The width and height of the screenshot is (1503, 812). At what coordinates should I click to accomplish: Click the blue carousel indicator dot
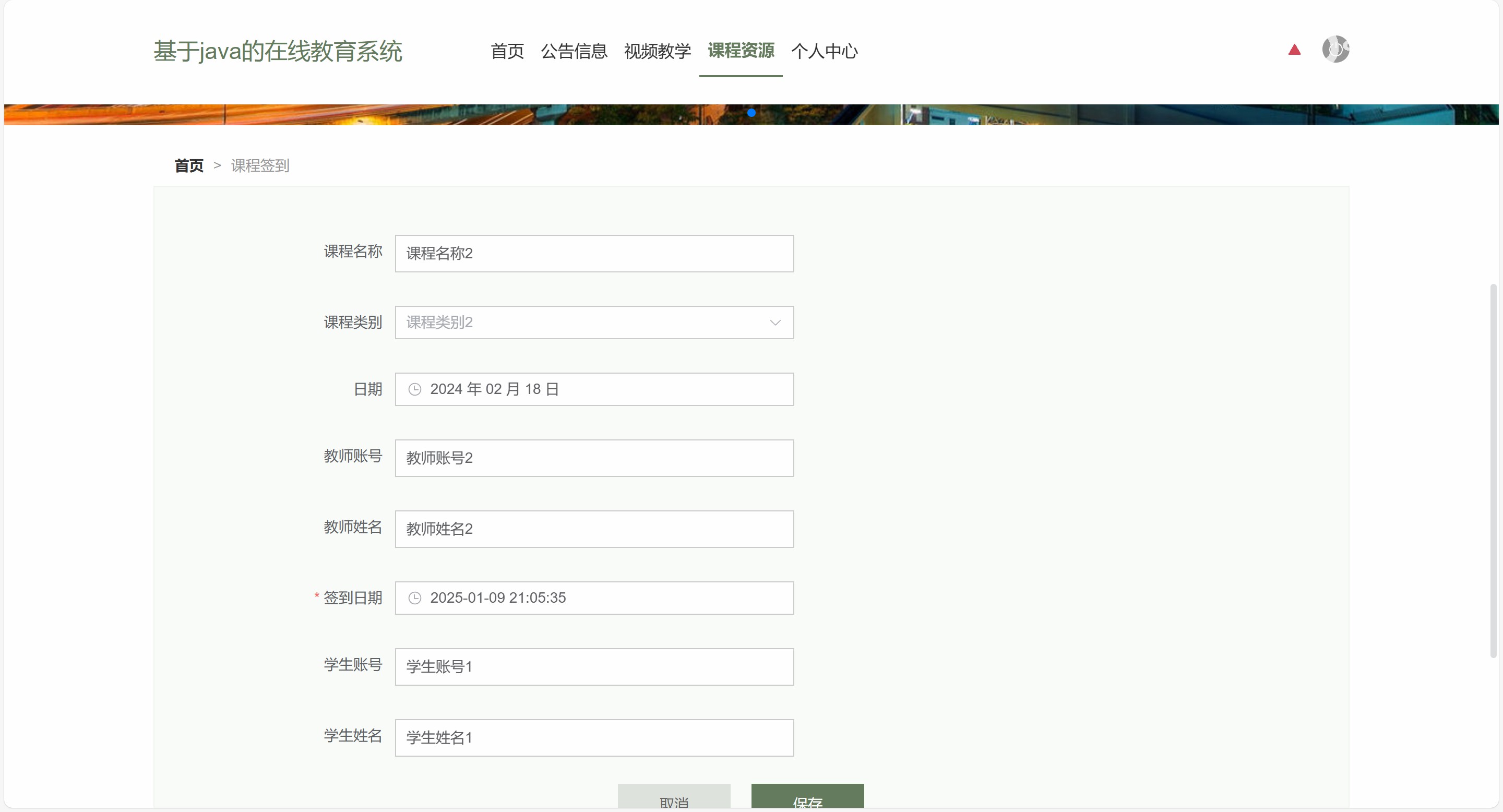pyautogui.click(x=751, y=113)
